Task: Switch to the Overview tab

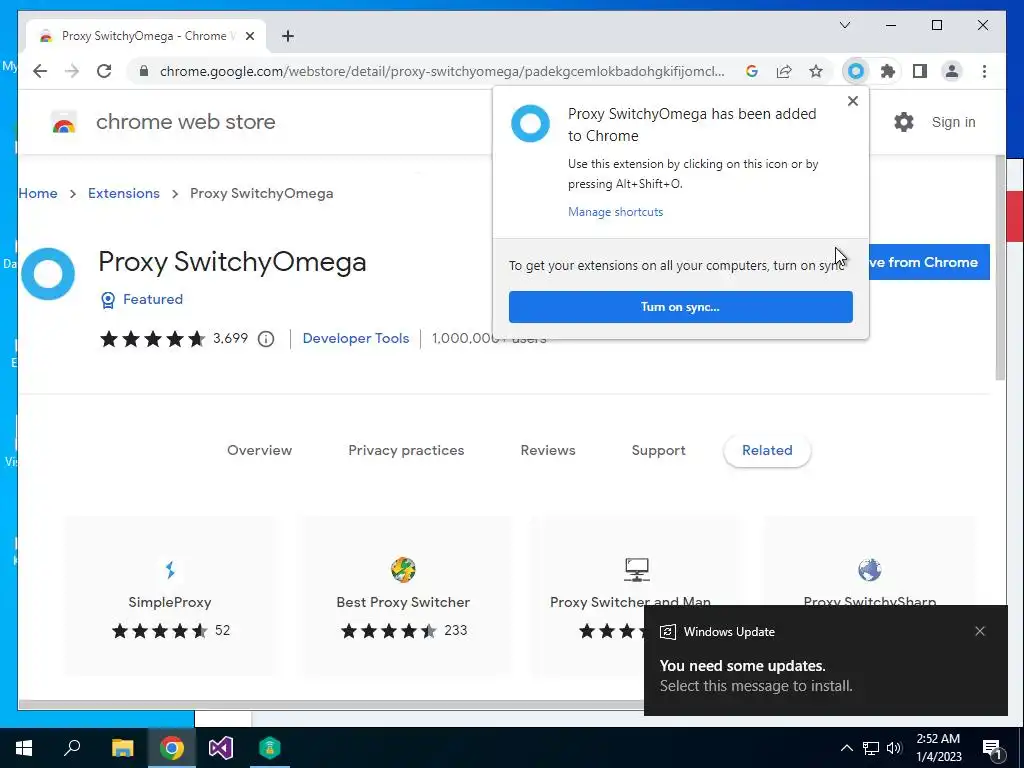Action: point(259,450)
